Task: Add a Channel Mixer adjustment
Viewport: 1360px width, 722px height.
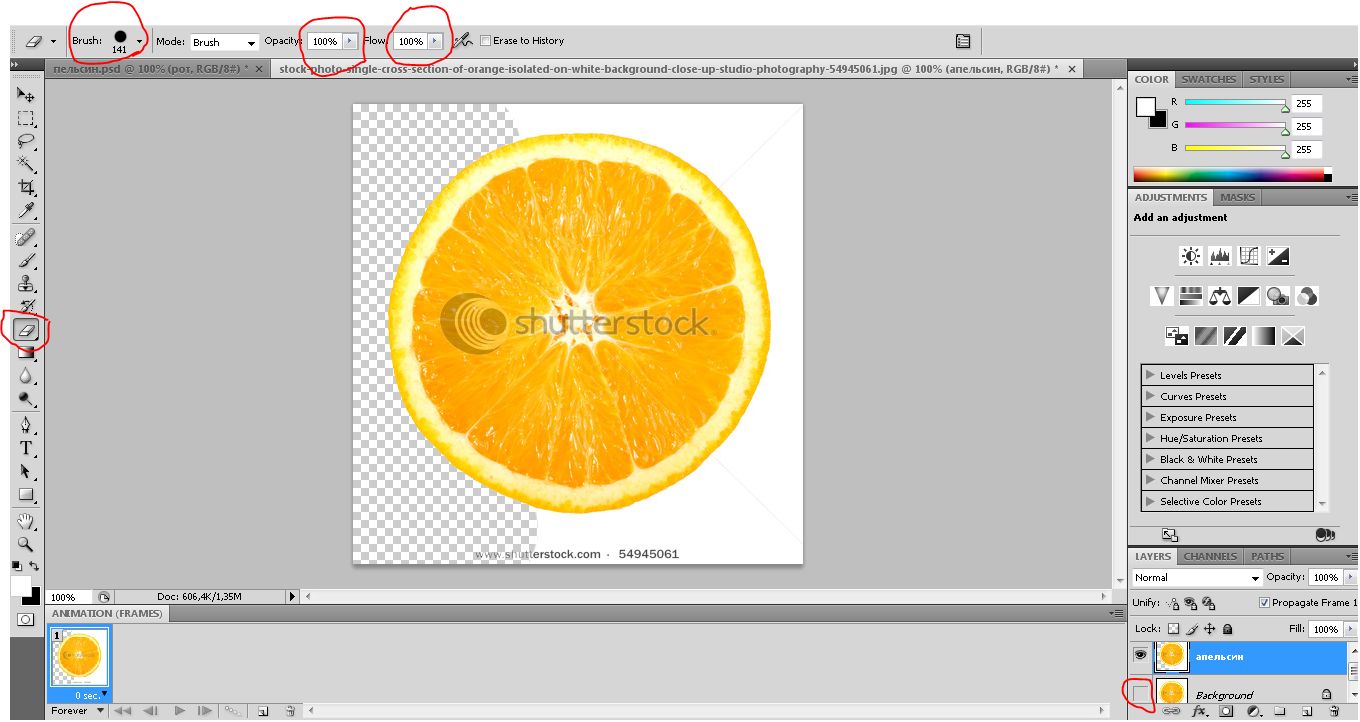Action: tap(1306, 296)
